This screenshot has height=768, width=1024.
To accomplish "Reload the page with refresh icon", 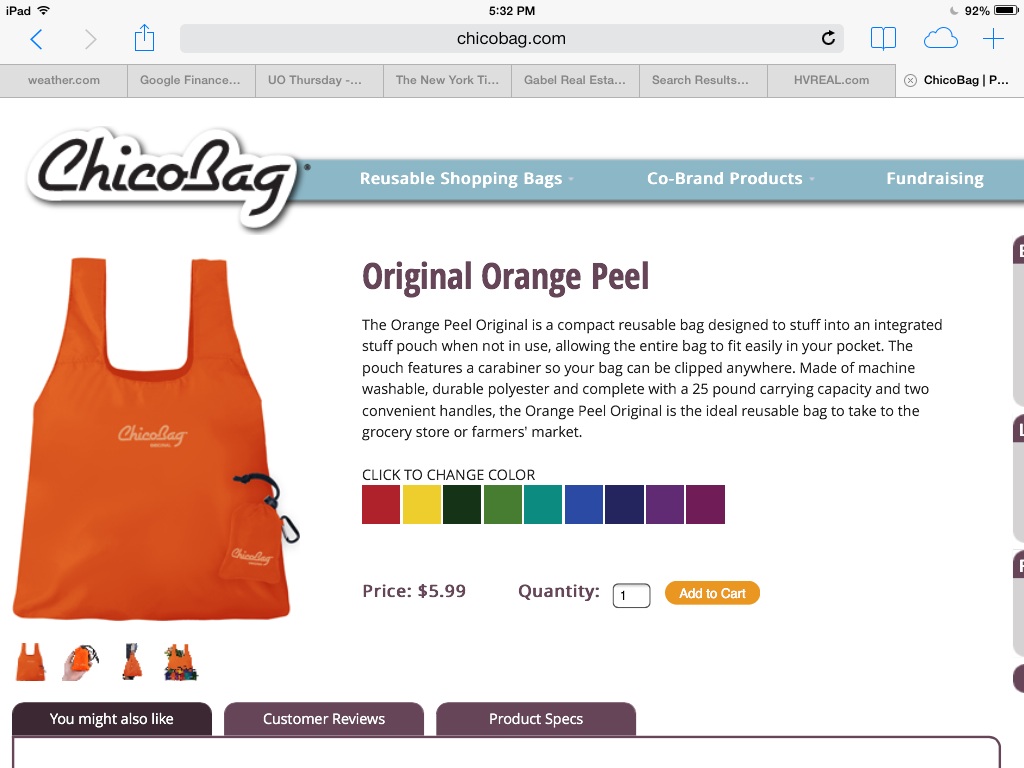I will (828, 39).
